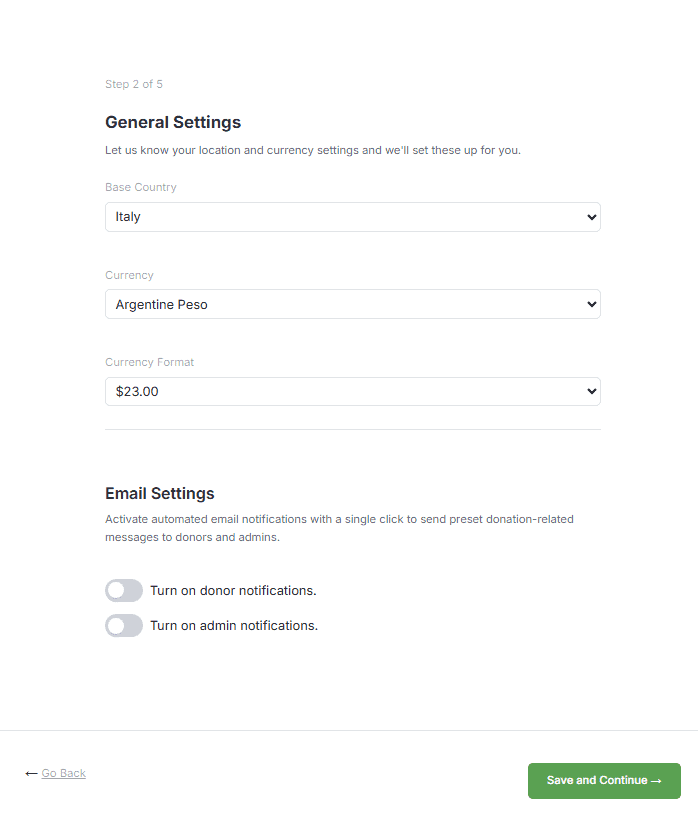
Task: Click the Turn on admin notifications label
Action: [x=234, y=625]
